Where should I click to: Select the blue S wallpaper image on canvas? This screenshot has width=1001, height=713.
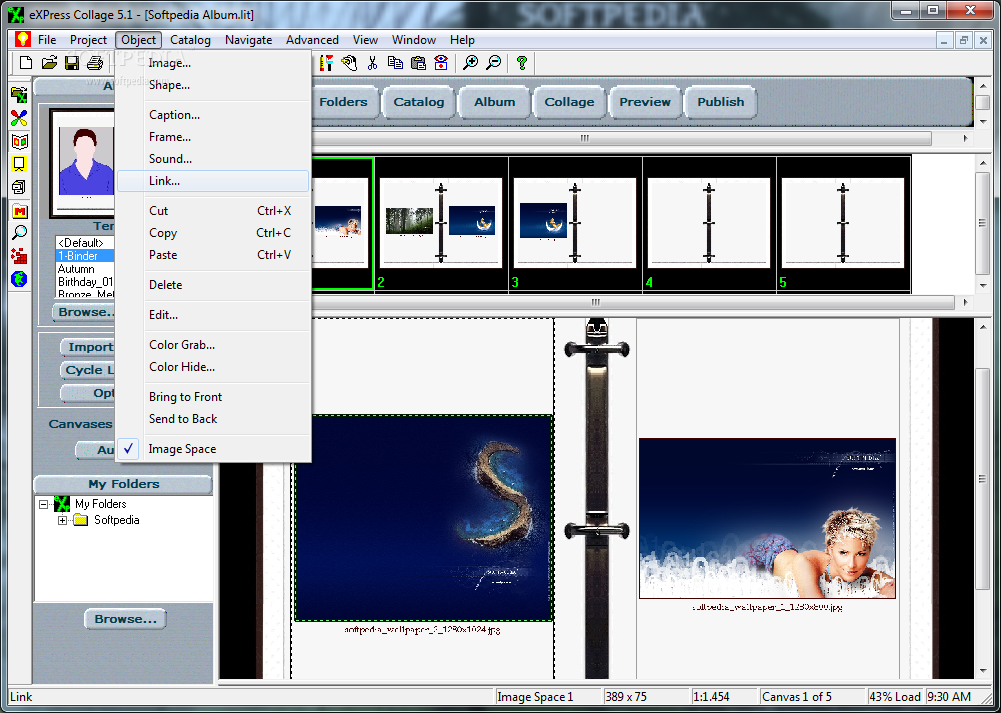pyautogui.click(x=424, y=518)
